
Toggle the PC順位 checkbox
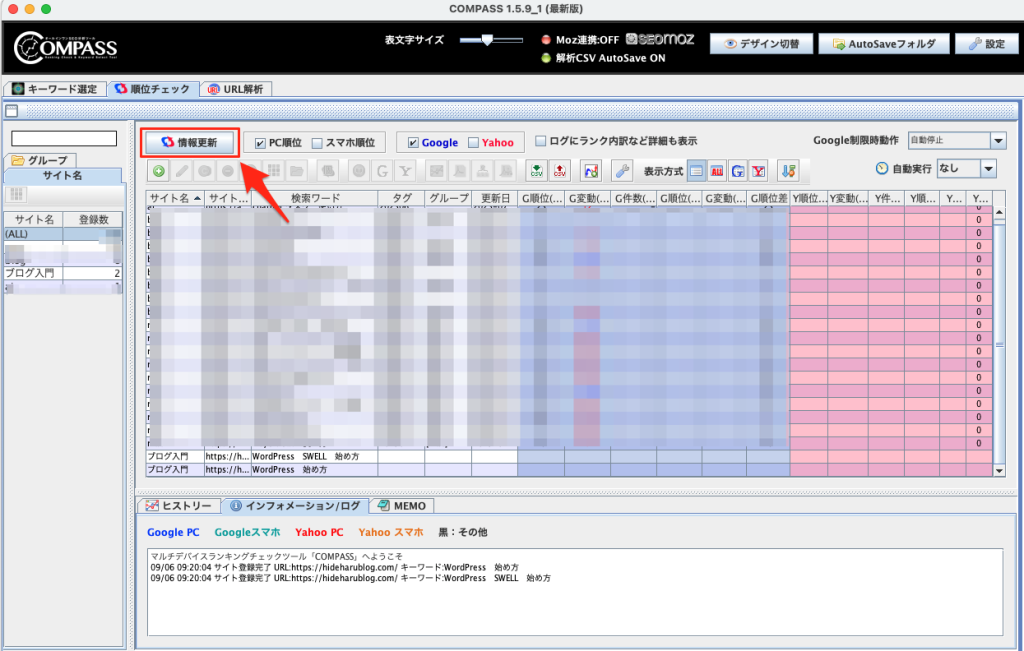[x=260, y=143]
